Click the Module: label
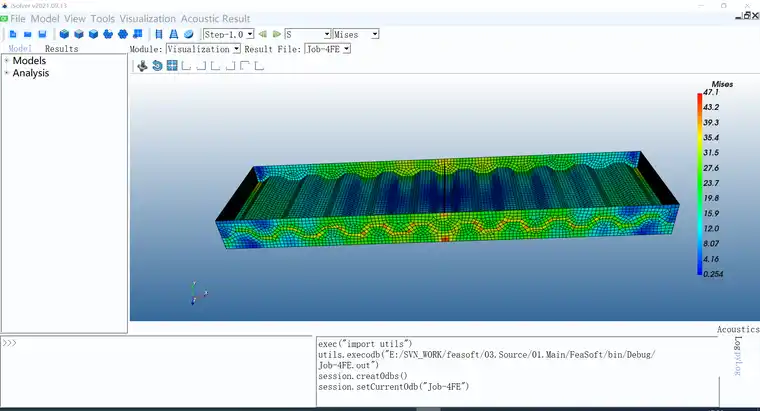Viewport: 760px width, 411px height. 146,49
